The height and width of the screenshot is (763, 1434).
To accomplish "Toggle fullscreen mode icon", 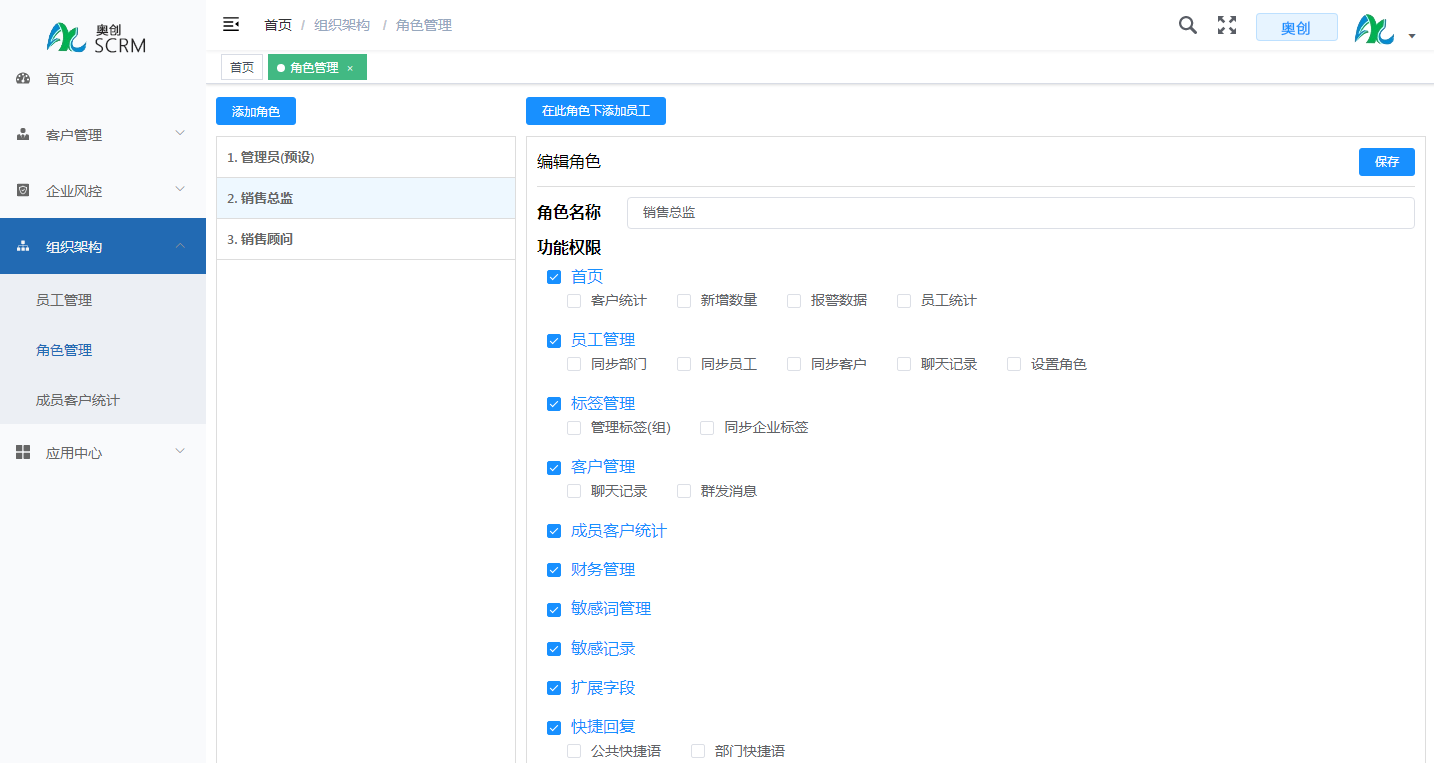I will pyautogui.click(x=1227, y=25).
